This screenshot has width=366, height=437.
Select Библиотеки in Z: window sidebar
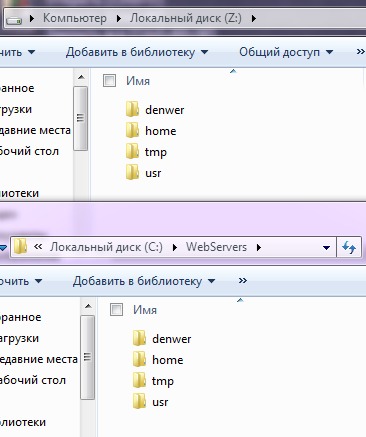(19, 193)
